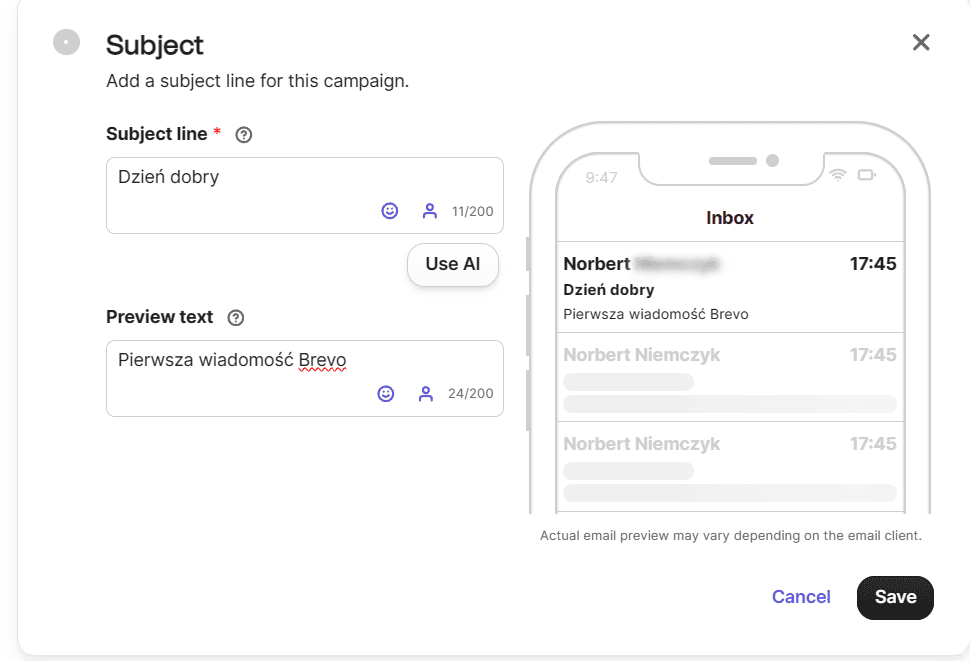Open personalization icon in Preview text field

tap(426, 394)
